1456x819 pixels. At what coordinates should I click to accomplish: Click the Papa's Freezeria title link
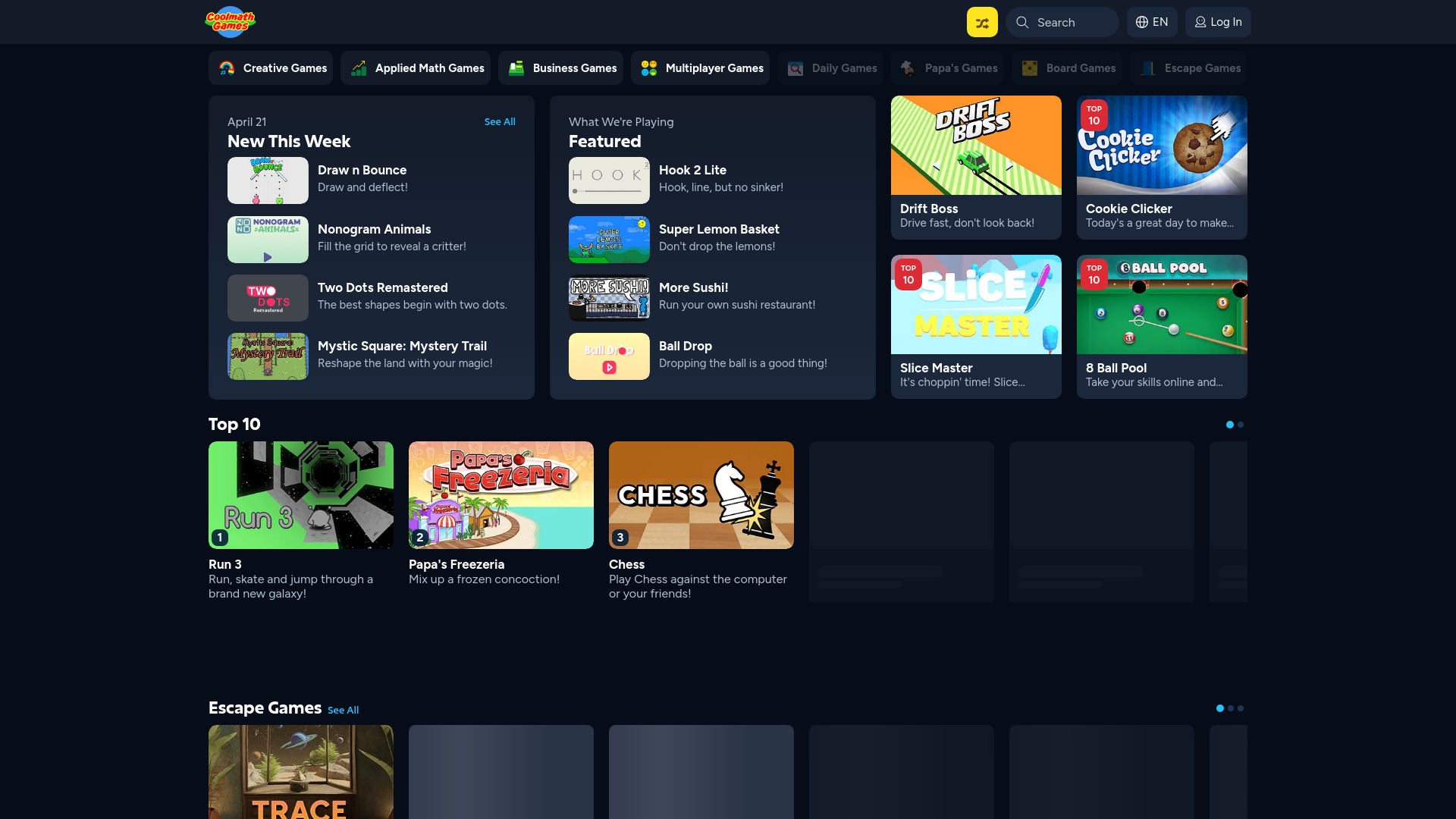click(x=457, y=564)
